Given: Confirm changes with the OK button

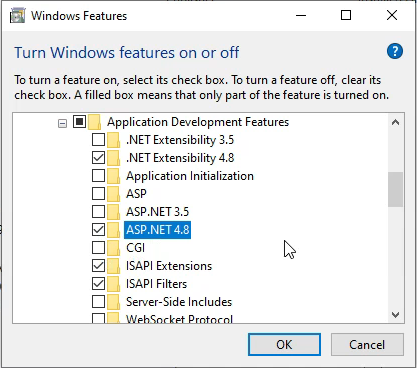Looking at the screenshot, I should [284, 344].
